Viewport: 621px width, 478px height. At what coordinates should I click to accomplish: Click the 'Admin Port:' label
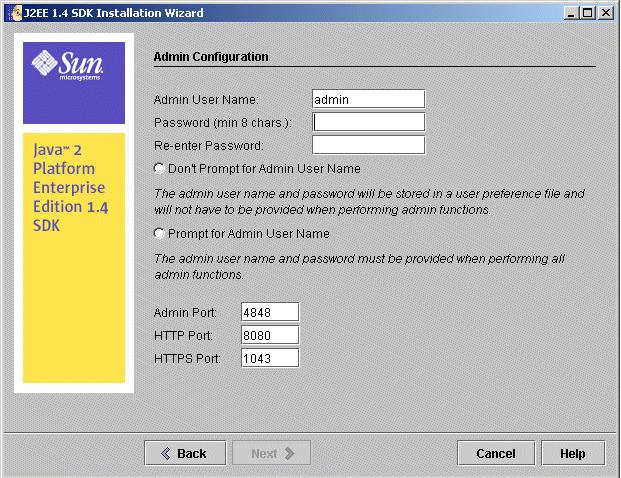(185, 312)
